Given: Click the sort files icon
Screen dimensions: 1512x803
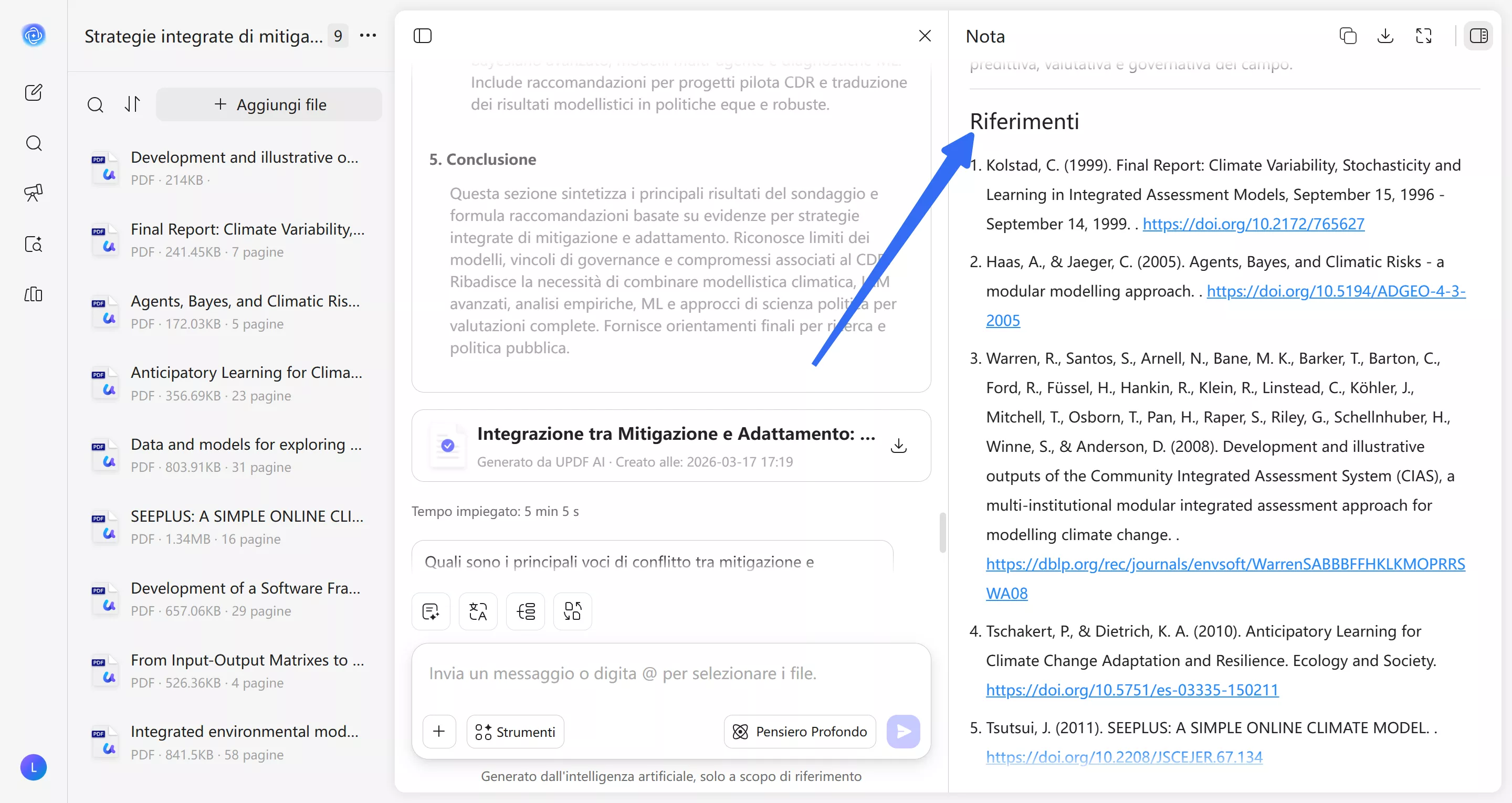Looking at the screenshot, I should [x=133, y=104].
